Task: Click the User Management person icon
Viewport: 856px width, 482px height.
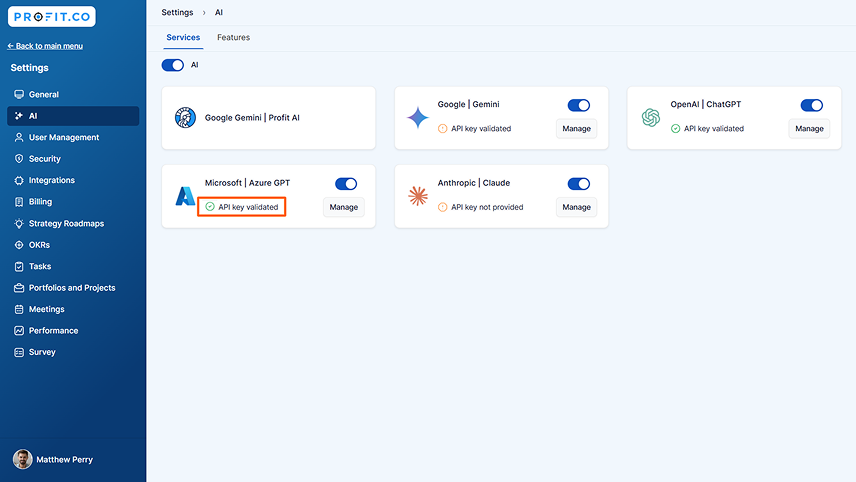Action: [19, 138]
